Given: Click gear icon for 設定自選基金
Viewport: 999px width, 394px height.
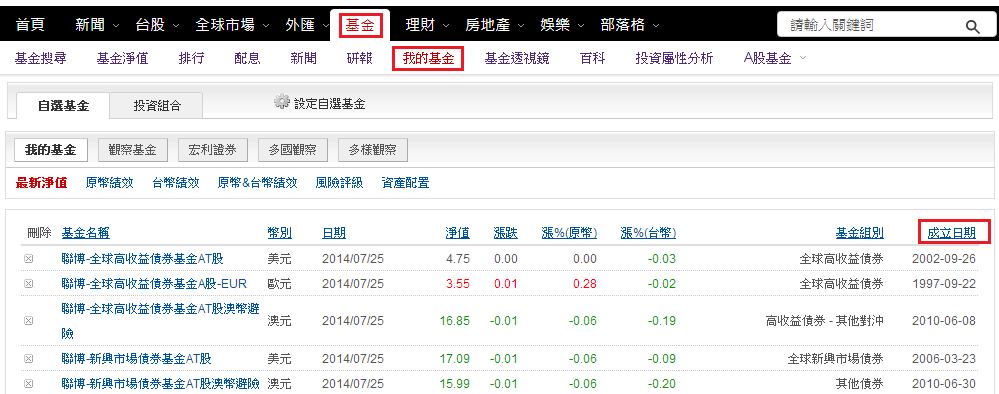Looking at the screenshot, I should pos(282,102).
